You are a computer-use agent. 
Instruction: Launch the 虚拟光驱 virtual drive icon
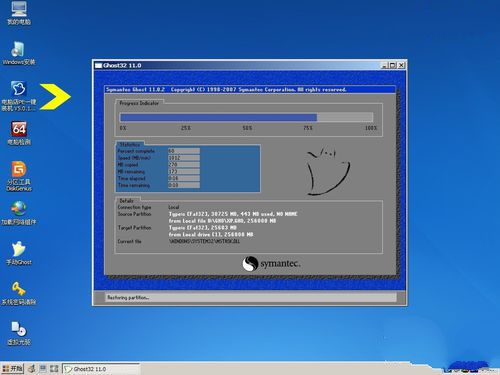coord(19,333)
